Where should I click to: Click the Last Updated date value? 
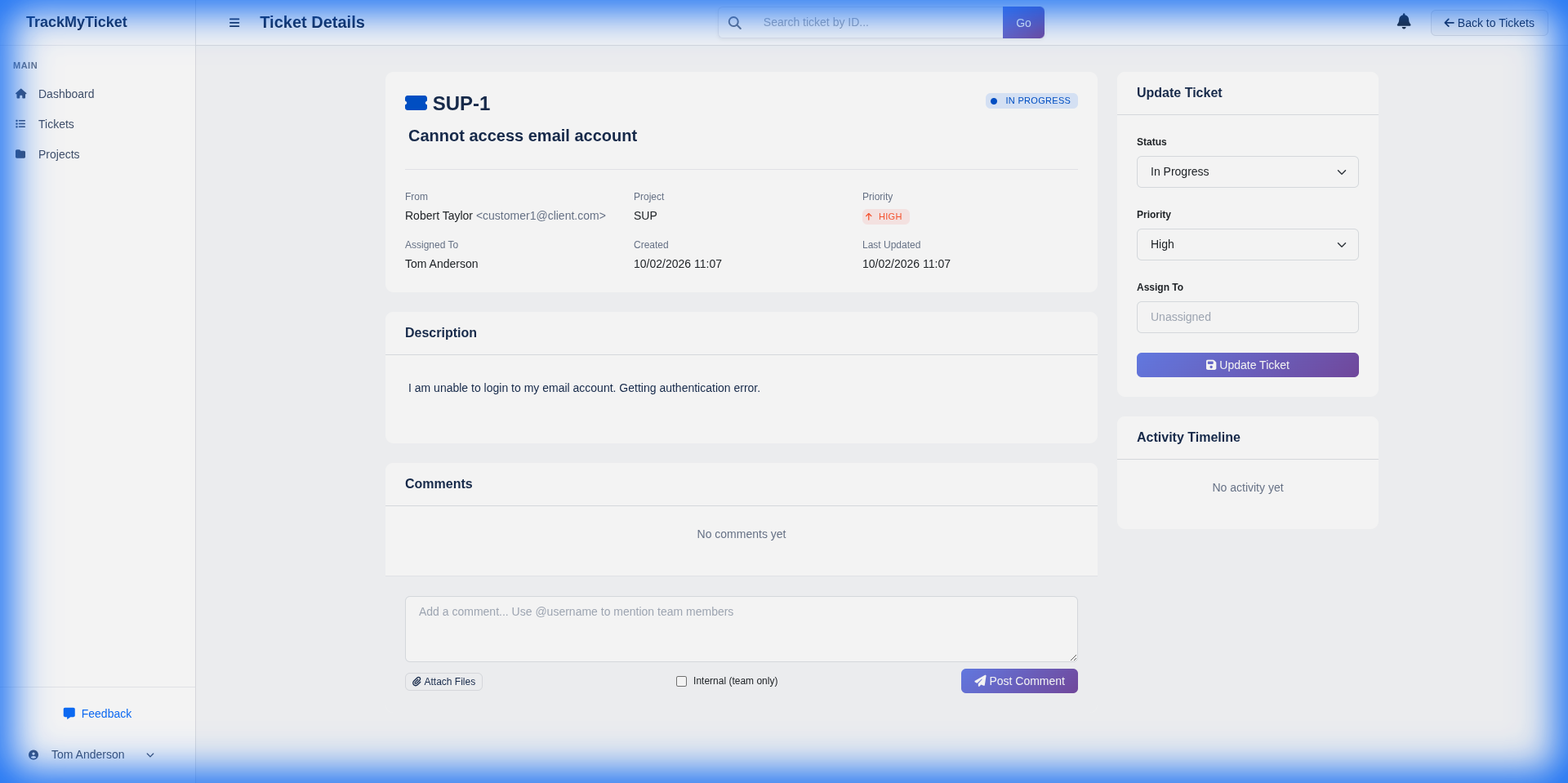[906, 264]
